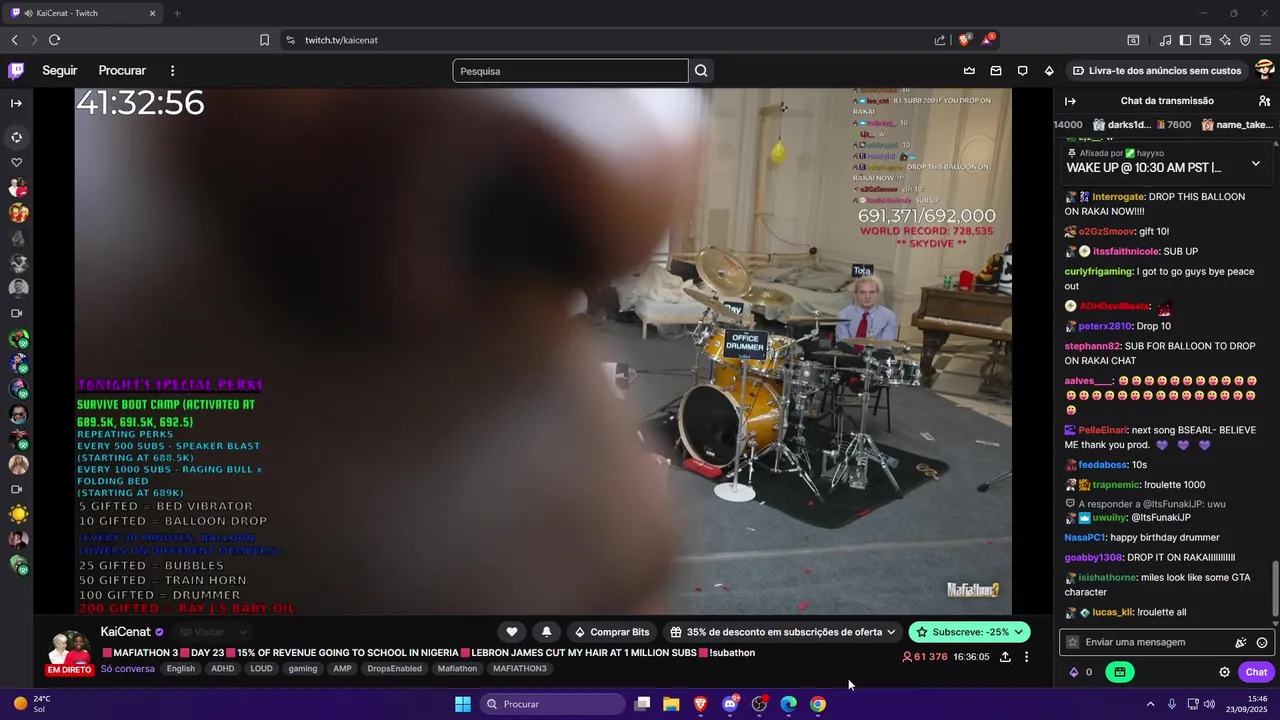The image size is (1280, 720).
Task: Open Brave Wallet icon
Action: click(1205, 40)
